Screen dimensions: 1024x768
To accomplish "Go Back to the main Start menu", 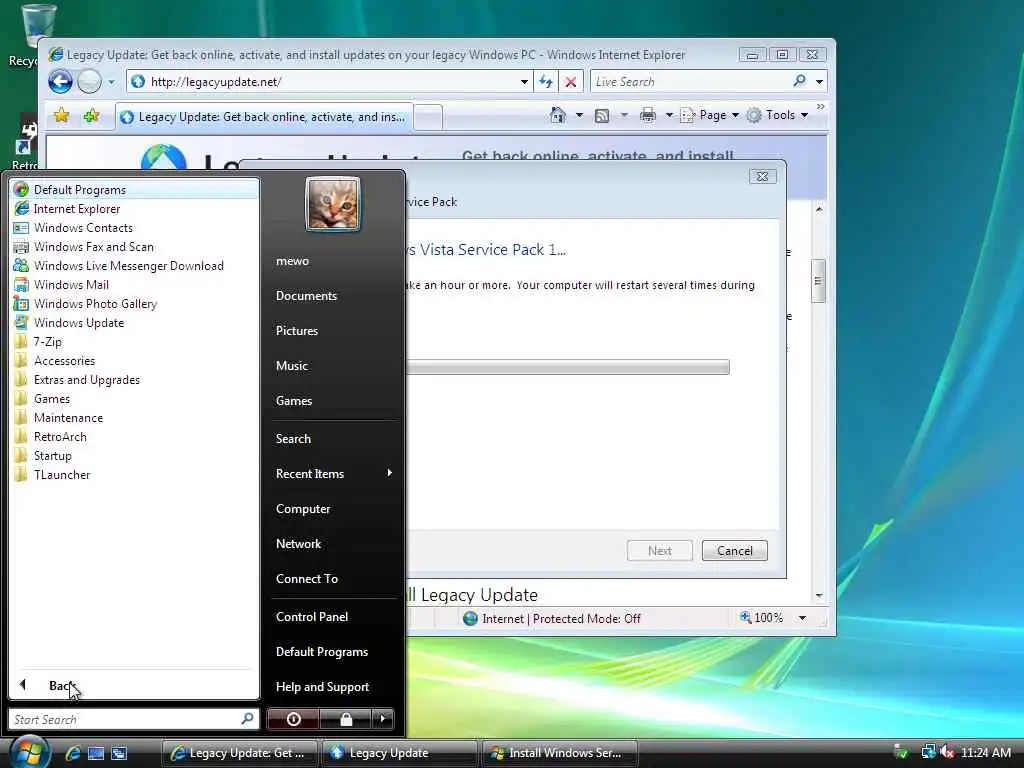I will pyautogui.click(x=135, y=685).
